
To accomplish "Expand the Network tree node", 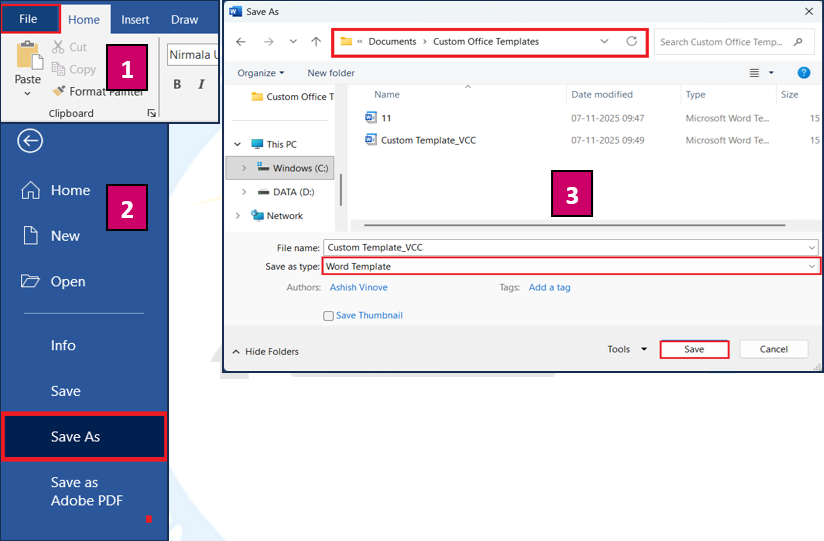I will (238, 216).
